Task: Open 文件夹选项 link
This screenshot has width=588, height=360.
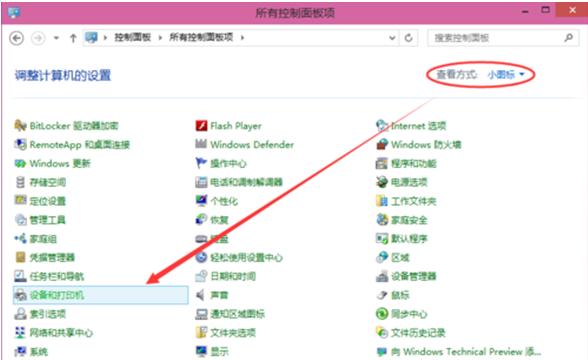Action: (x=233, y=332)
